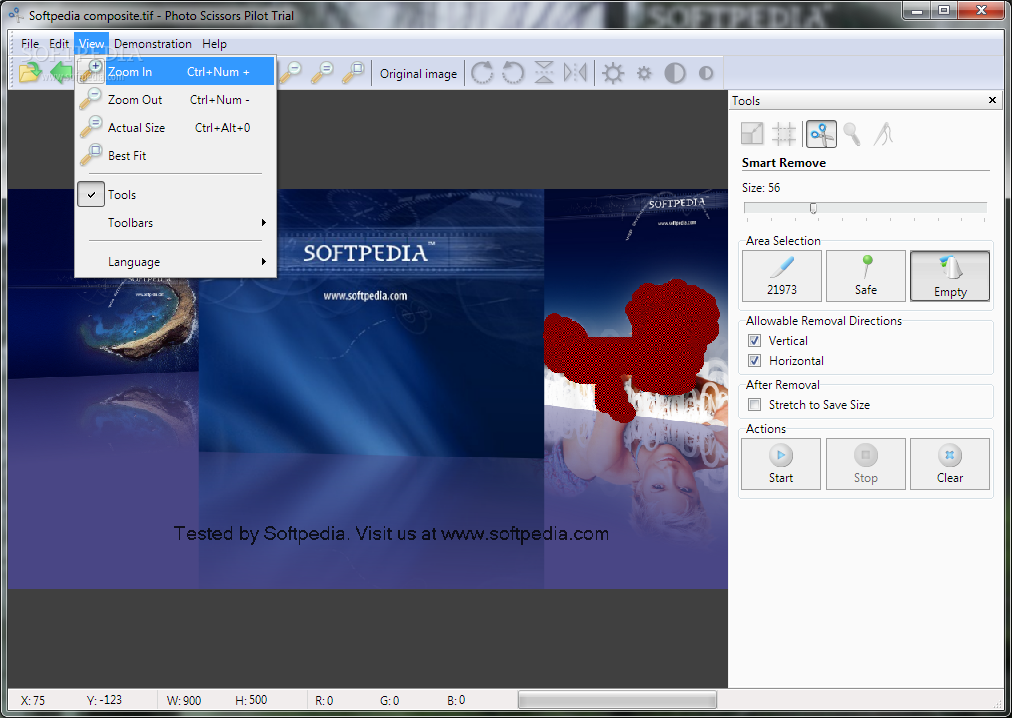Rotate image counterclockwise
Screen dimensions: 1012x718
513,73
